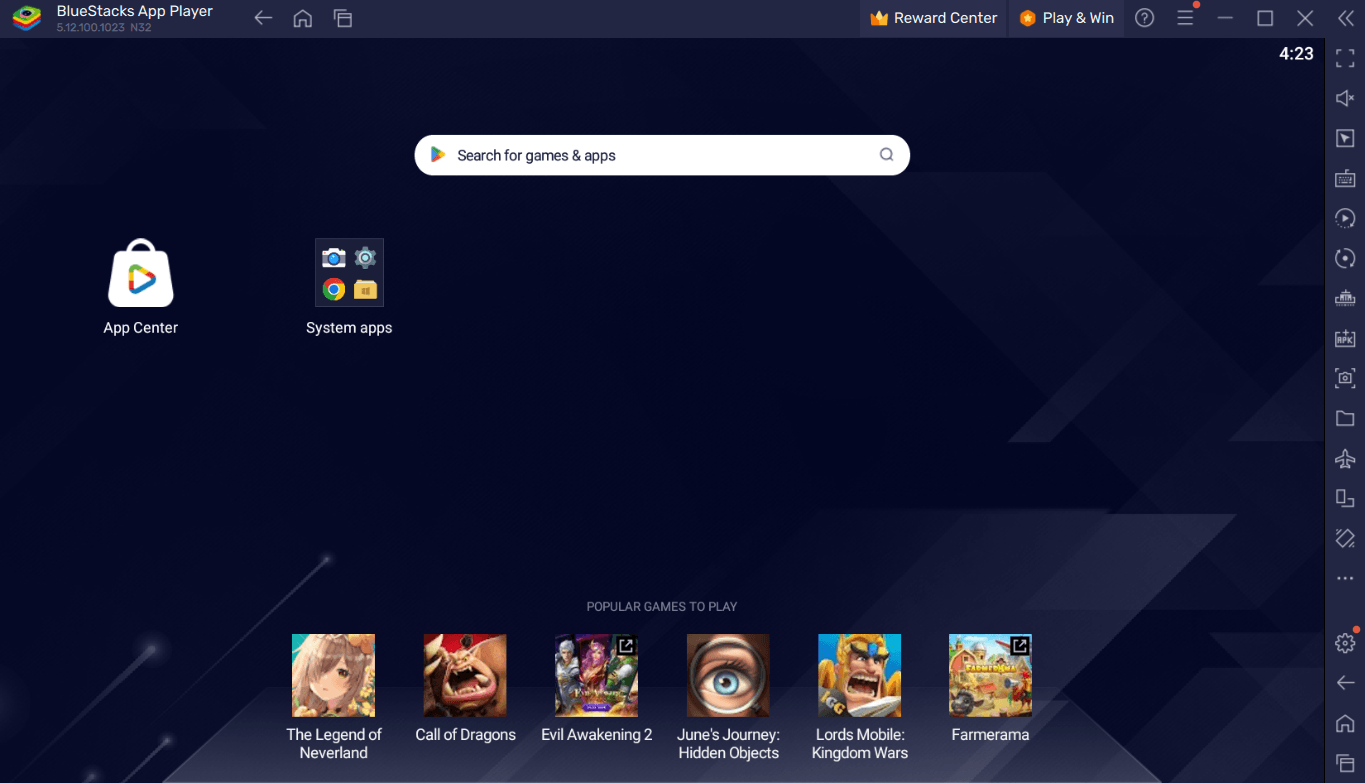Open Reward Center
1365x783 pixels.
(x=934, y=18)
